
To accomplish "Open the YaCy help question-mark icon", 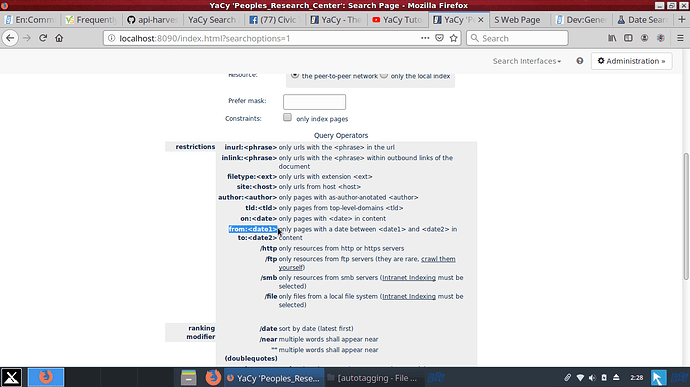I will click(x=580, y=61).
